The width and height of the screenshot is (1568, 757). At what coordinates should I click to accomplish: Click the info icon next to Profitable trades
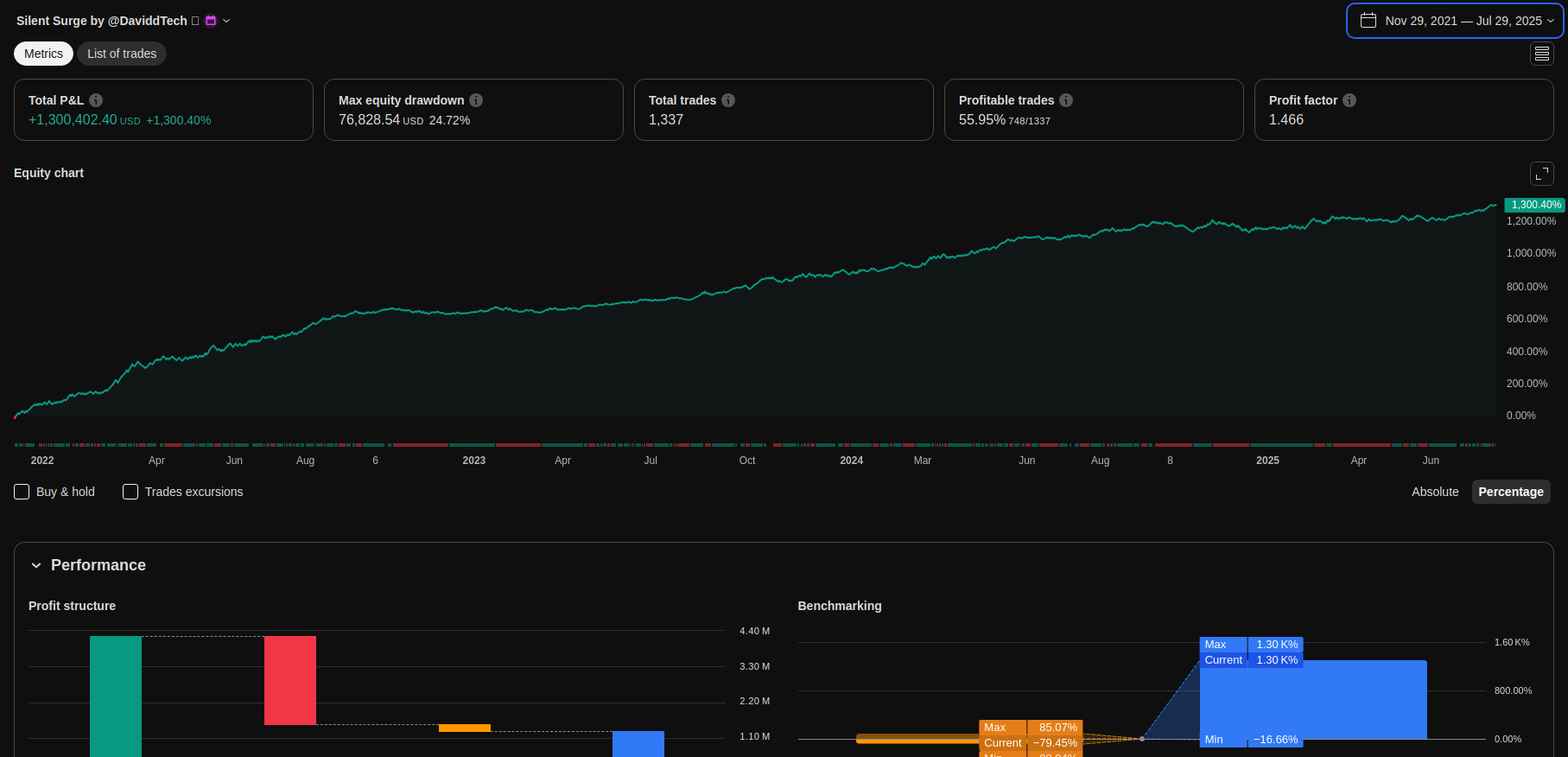point(1066,100)
